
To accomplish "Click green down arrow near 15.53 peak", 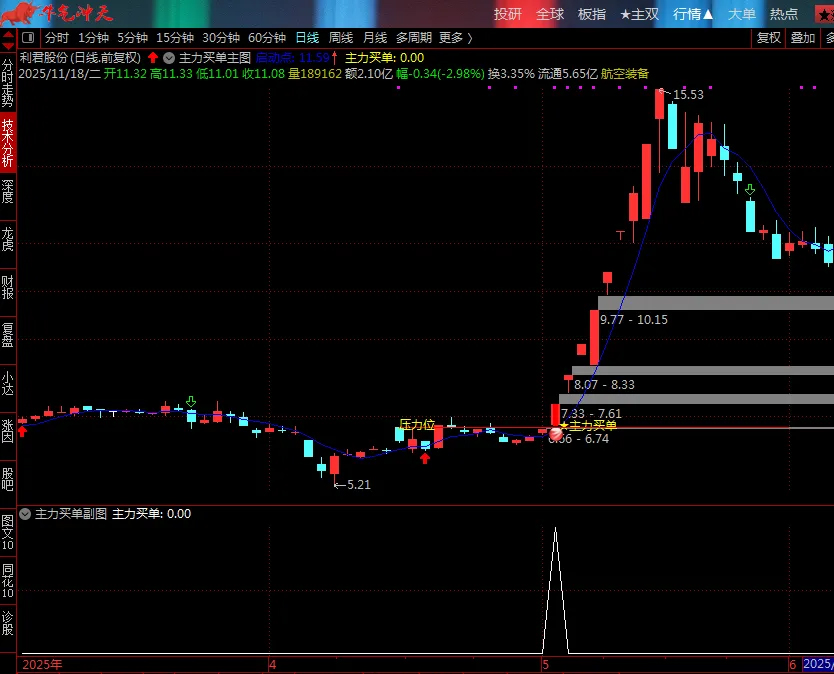I will pyautogui.click(x=750, y=189).
